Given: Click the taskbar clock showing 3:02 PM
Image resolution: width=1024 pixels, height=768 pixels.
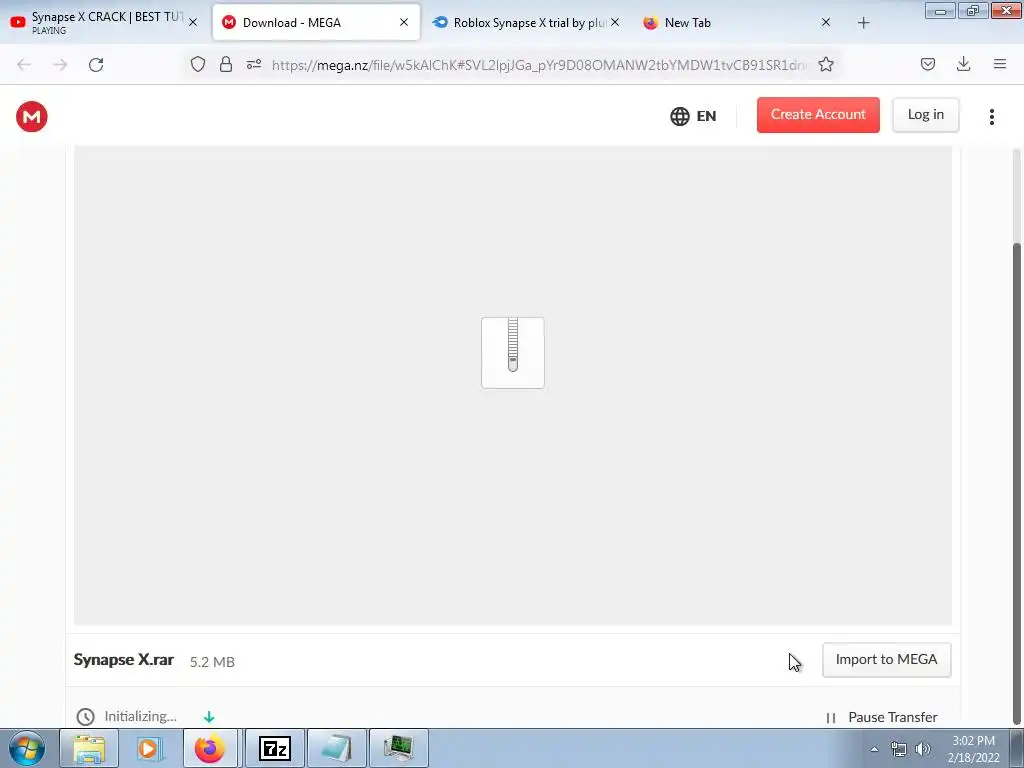Looking at the screenshot, I should click(x=974, y=749).
